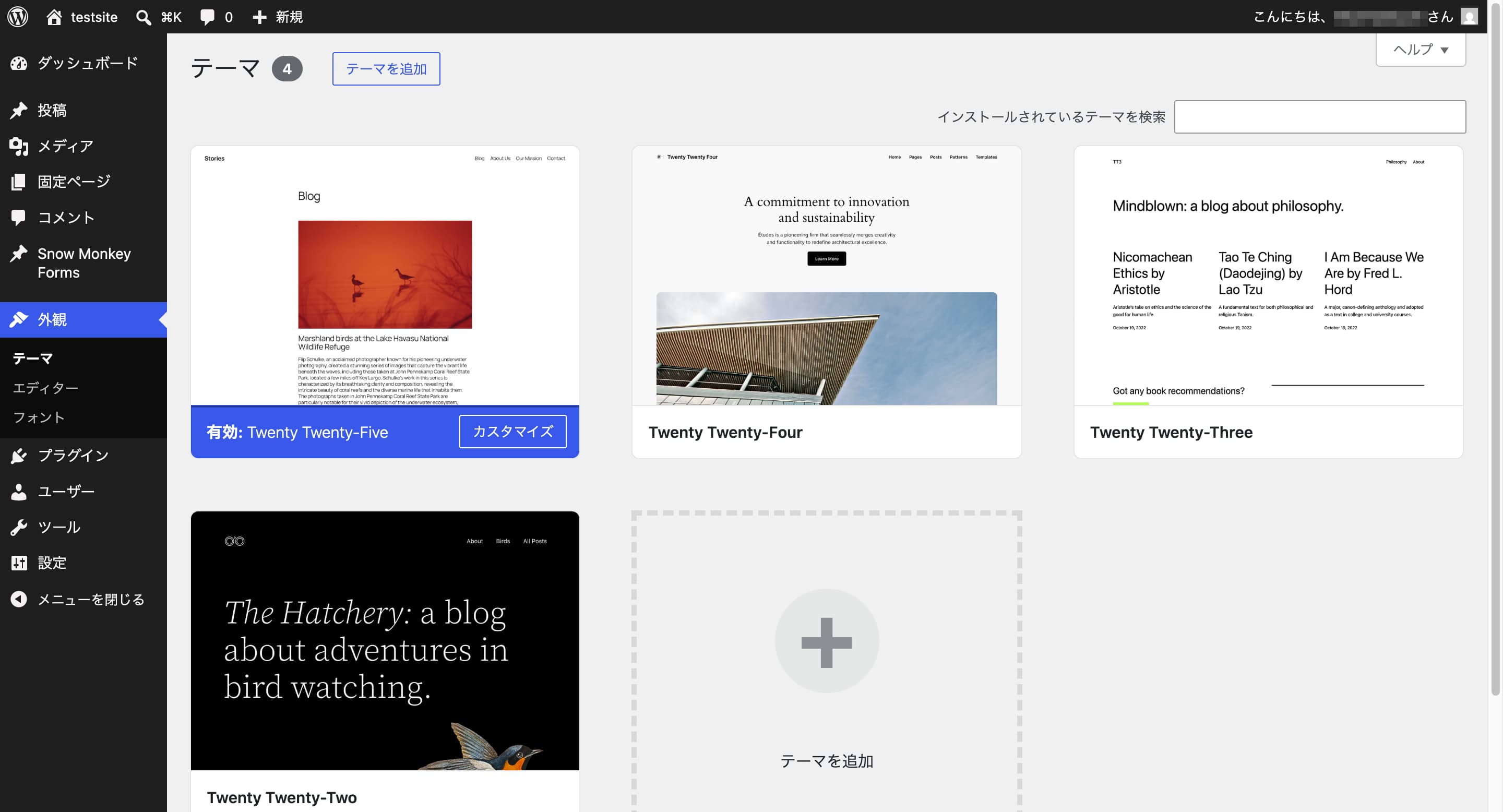Select the Twenty Twenty-Two theme screenshot
Viewport: 1503px width, 812px height.
click(385, 641)
